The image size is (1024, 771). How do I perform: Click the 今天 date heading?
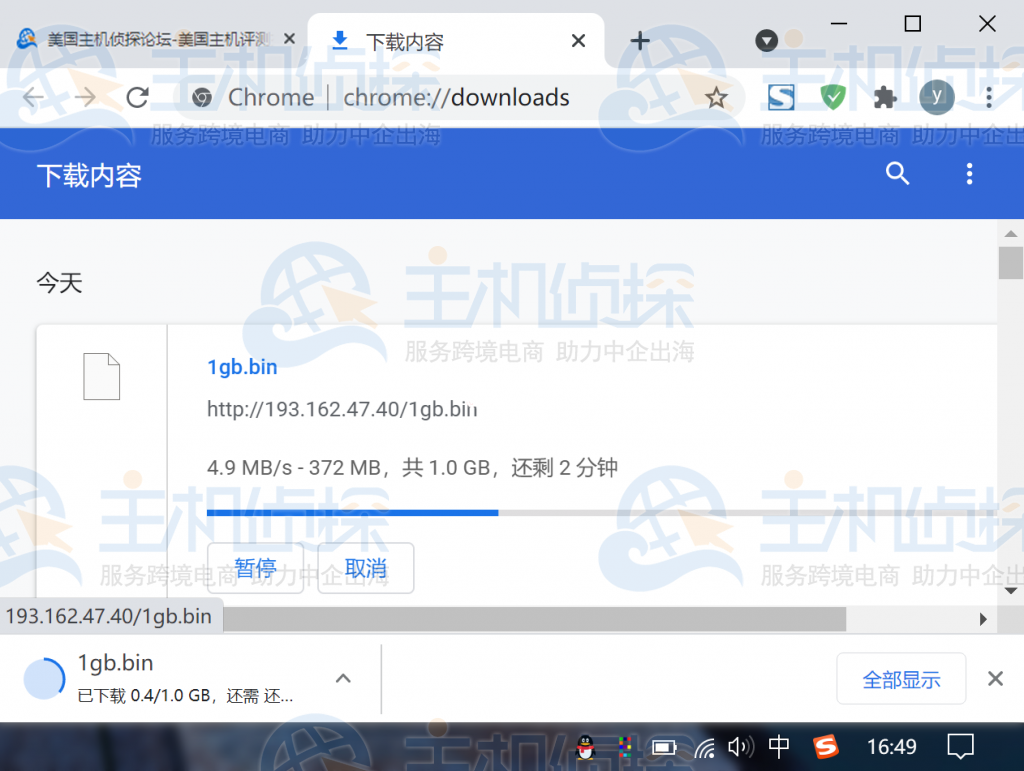tap(59, 283)
